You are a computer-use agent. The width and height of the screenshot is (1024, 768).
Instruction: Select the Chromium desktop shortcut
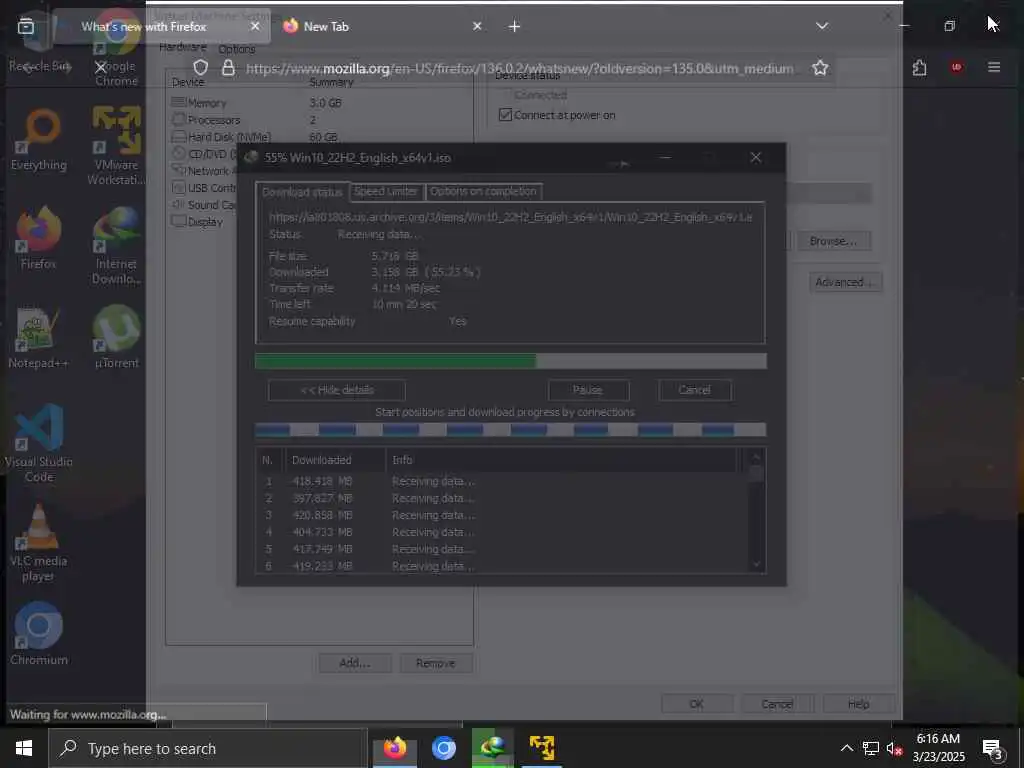(39, 634)
